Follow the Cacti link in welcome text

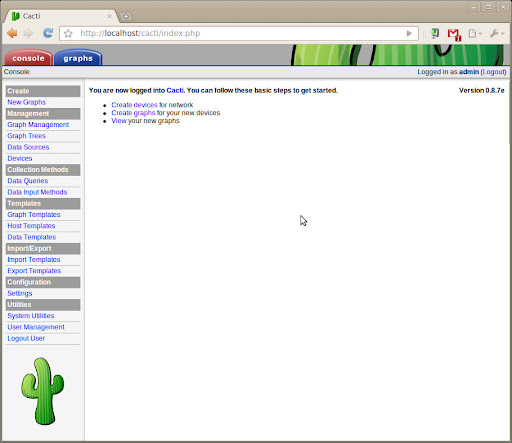point(175,90)
